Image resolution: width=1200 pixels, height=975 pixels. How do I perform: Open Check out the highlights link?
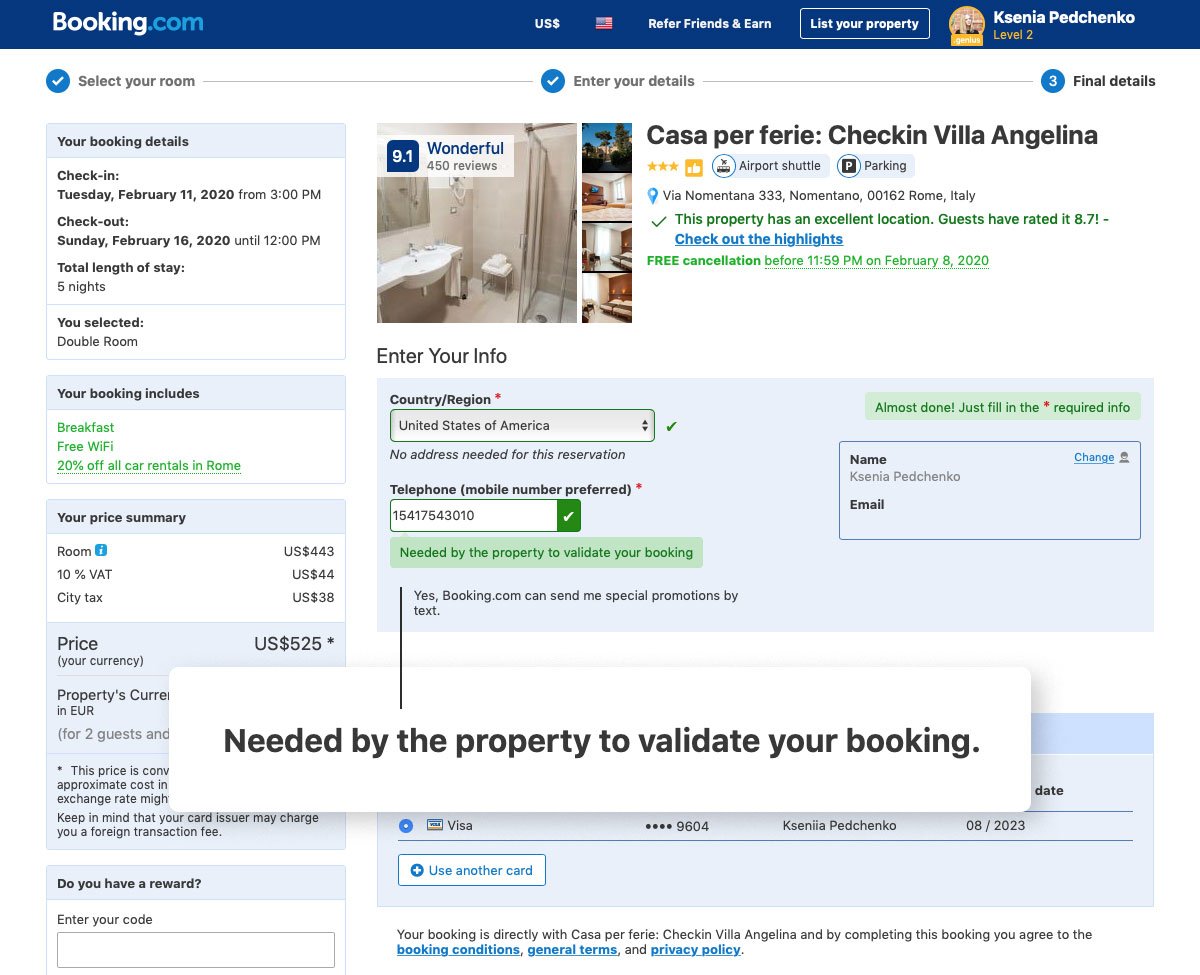tap(759, 239)
